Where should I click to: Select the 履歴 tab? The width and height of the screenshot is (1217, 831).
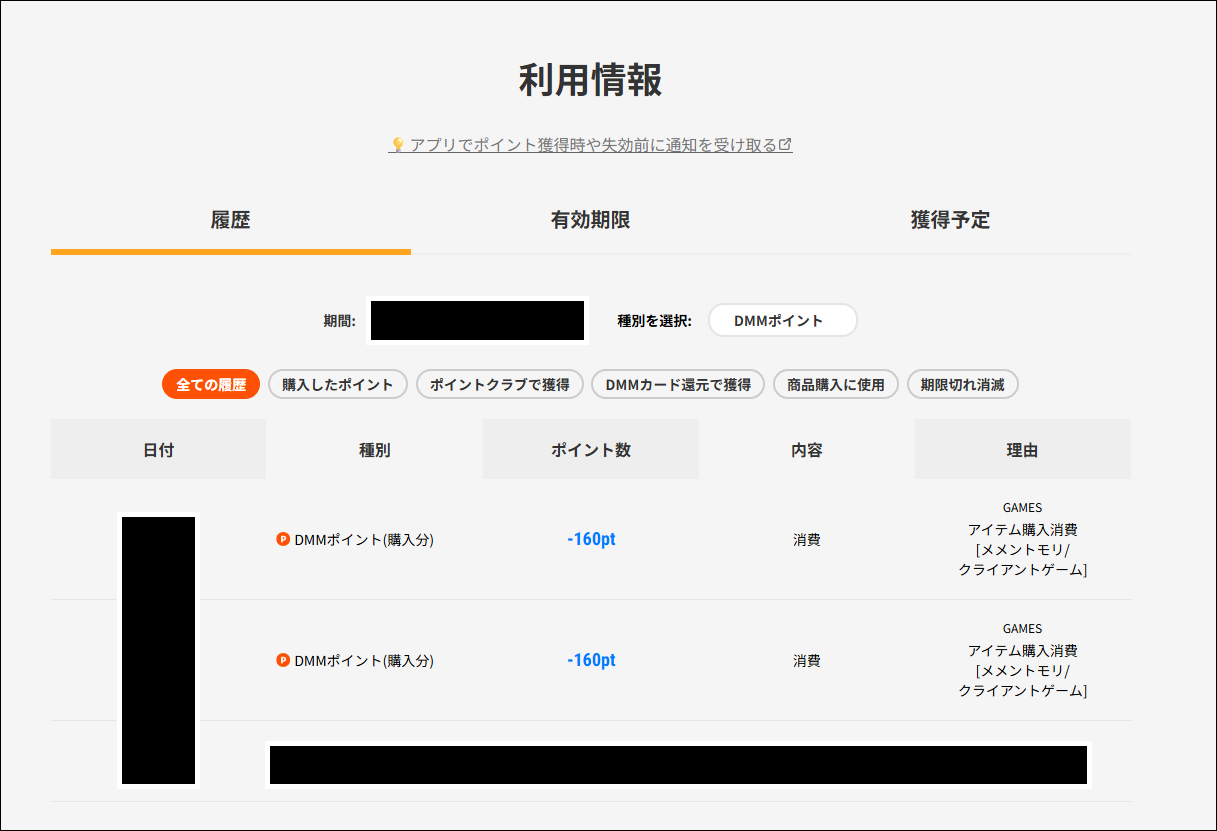(230, 220)
